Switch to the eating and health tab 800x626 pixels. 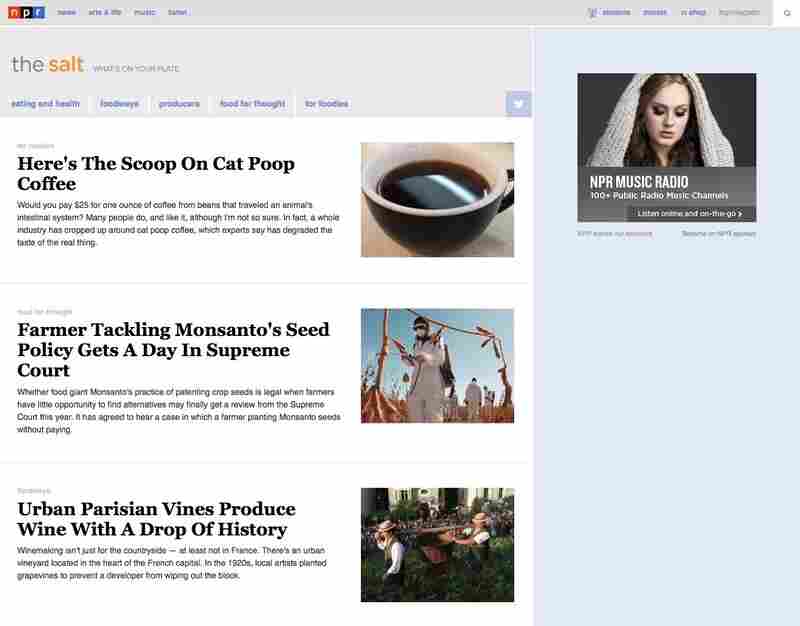[45, 104]
